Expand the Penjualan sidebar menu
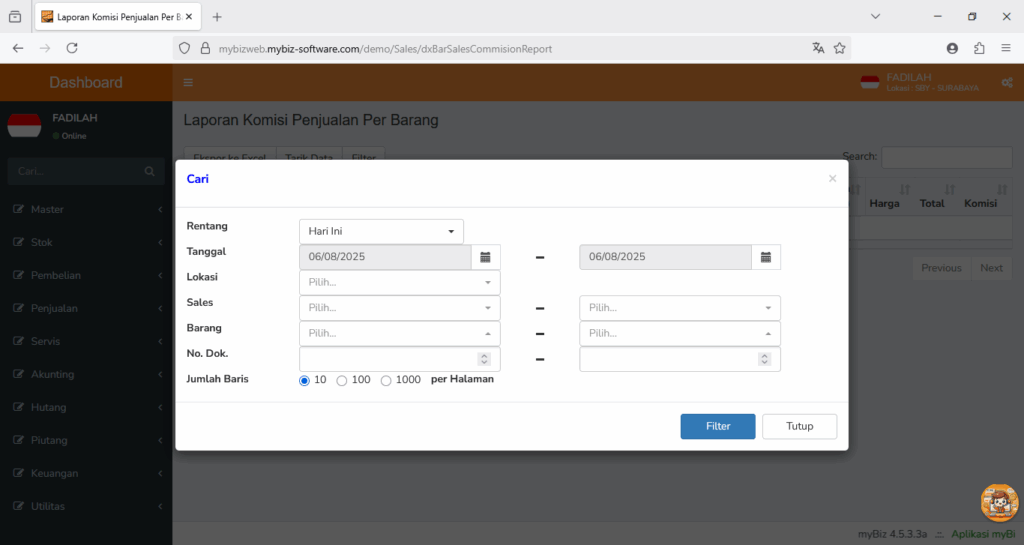1024x545 pixels. (86, 308)
